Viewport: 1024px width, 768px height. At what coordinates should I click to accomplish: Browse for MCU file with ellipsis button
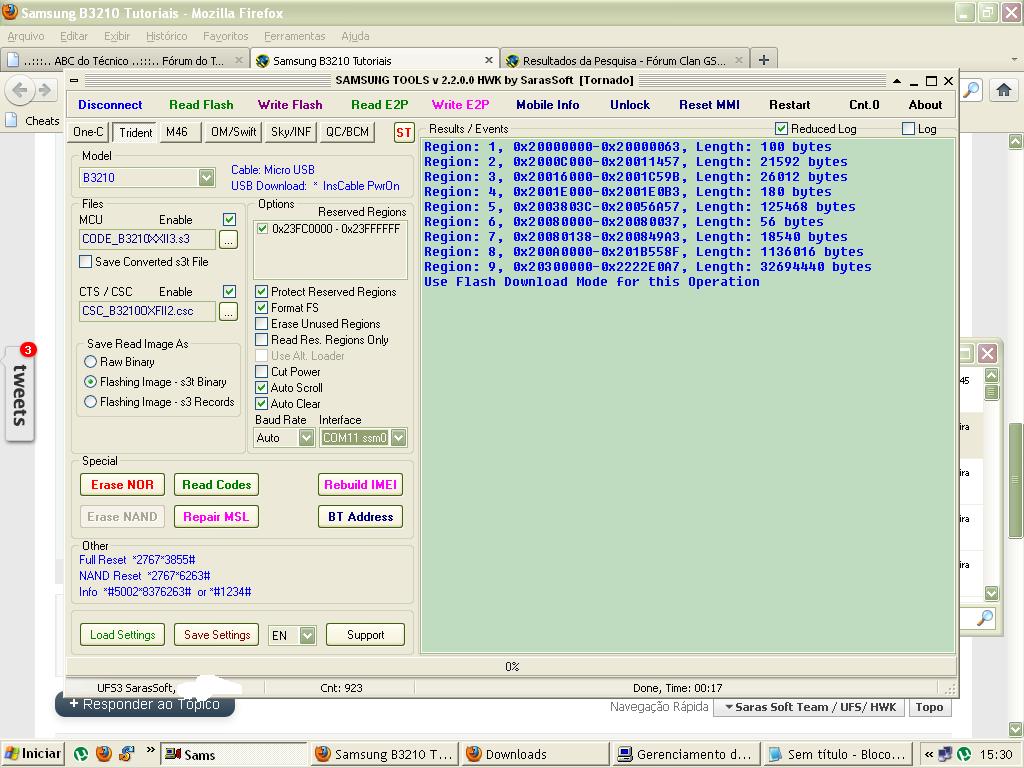click(x=228, y=240)
